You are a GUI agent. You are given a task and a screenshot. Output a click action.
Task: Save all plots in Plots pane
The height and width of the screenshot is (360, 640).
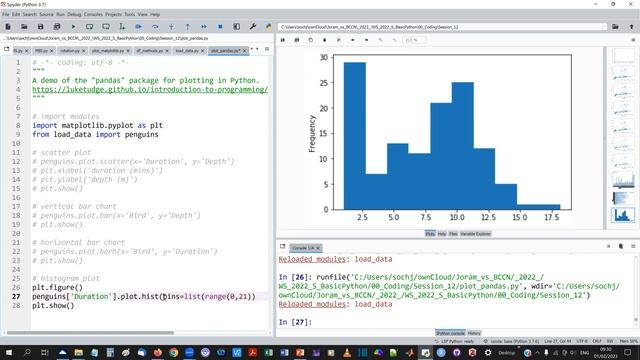[x=297, y=40]
